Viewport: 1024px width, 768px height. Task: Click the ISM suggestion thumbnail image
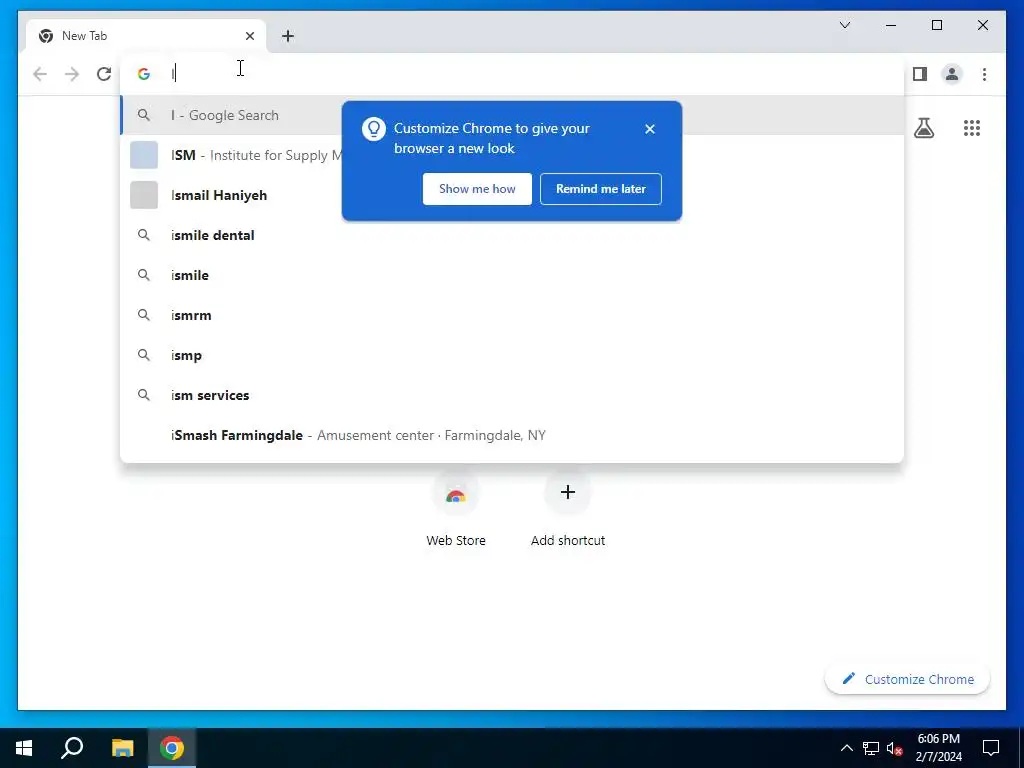(144, 155)
